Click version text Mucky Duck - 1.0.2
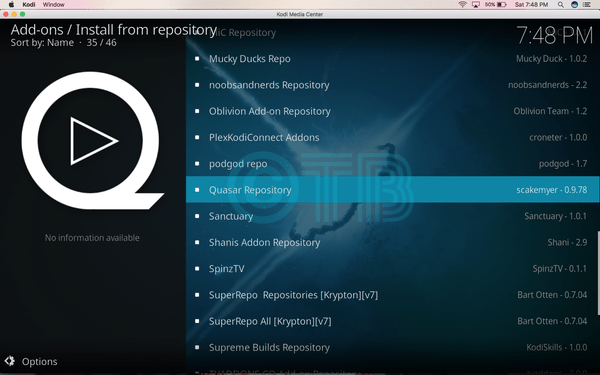Image resolution: width=600 pixels, height=375 pixels. [551, 59]
